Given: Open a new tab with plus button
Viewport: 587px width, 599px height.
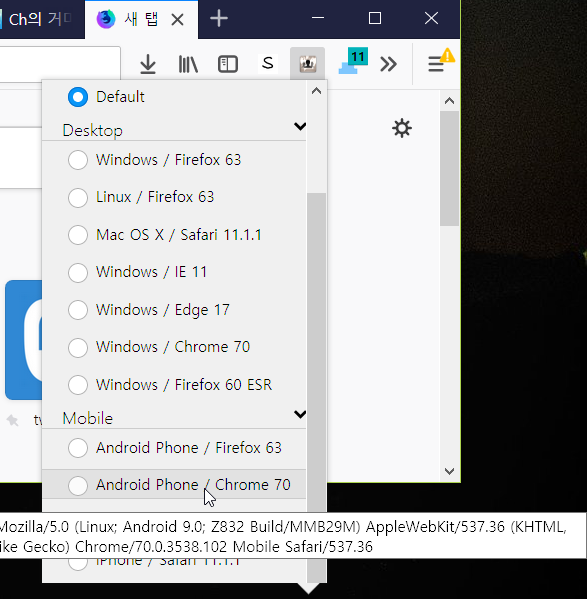Looking at the screenshot, I should [219, 18].
